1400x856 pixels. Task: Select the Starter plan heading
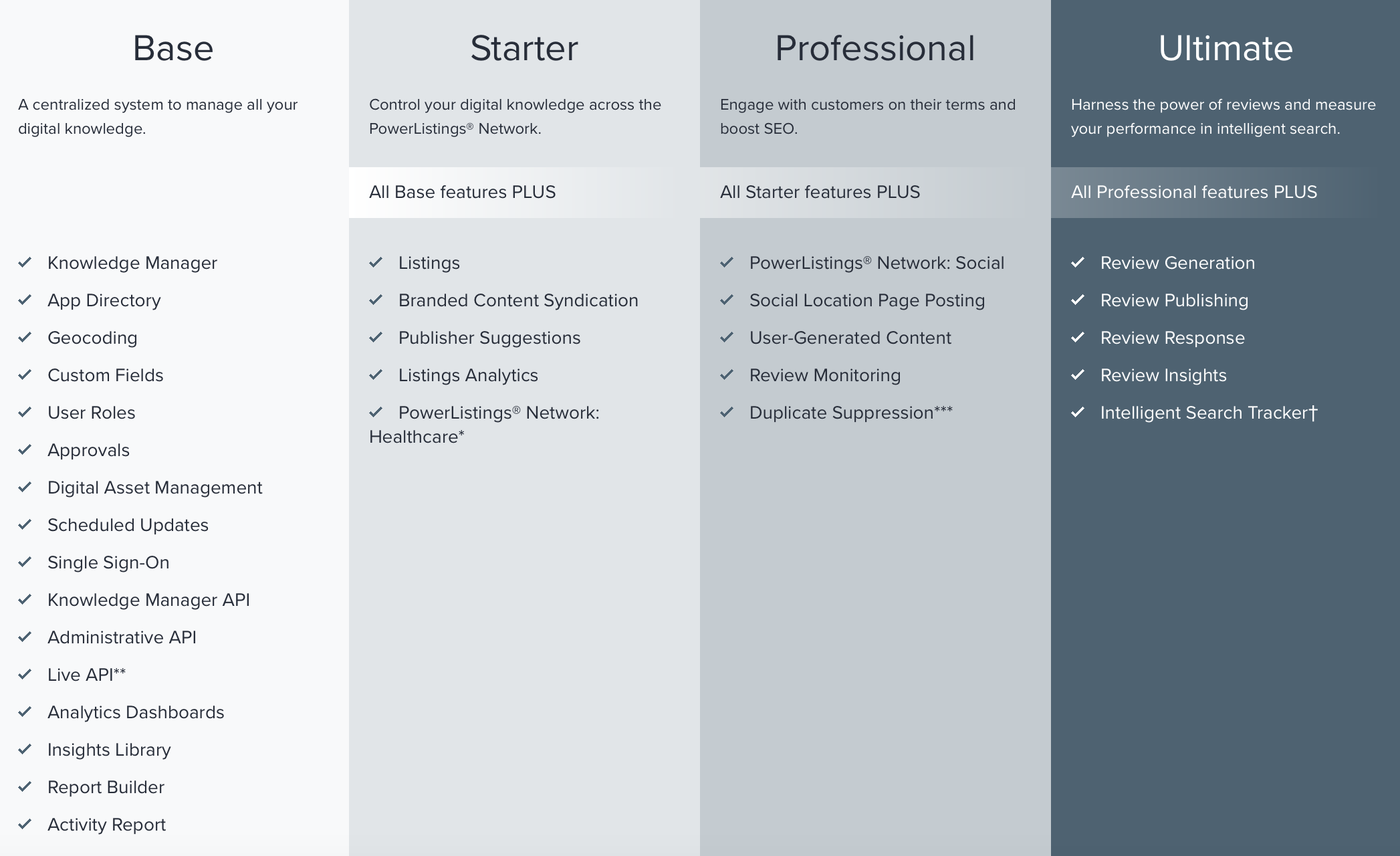(x=524, y=48)
